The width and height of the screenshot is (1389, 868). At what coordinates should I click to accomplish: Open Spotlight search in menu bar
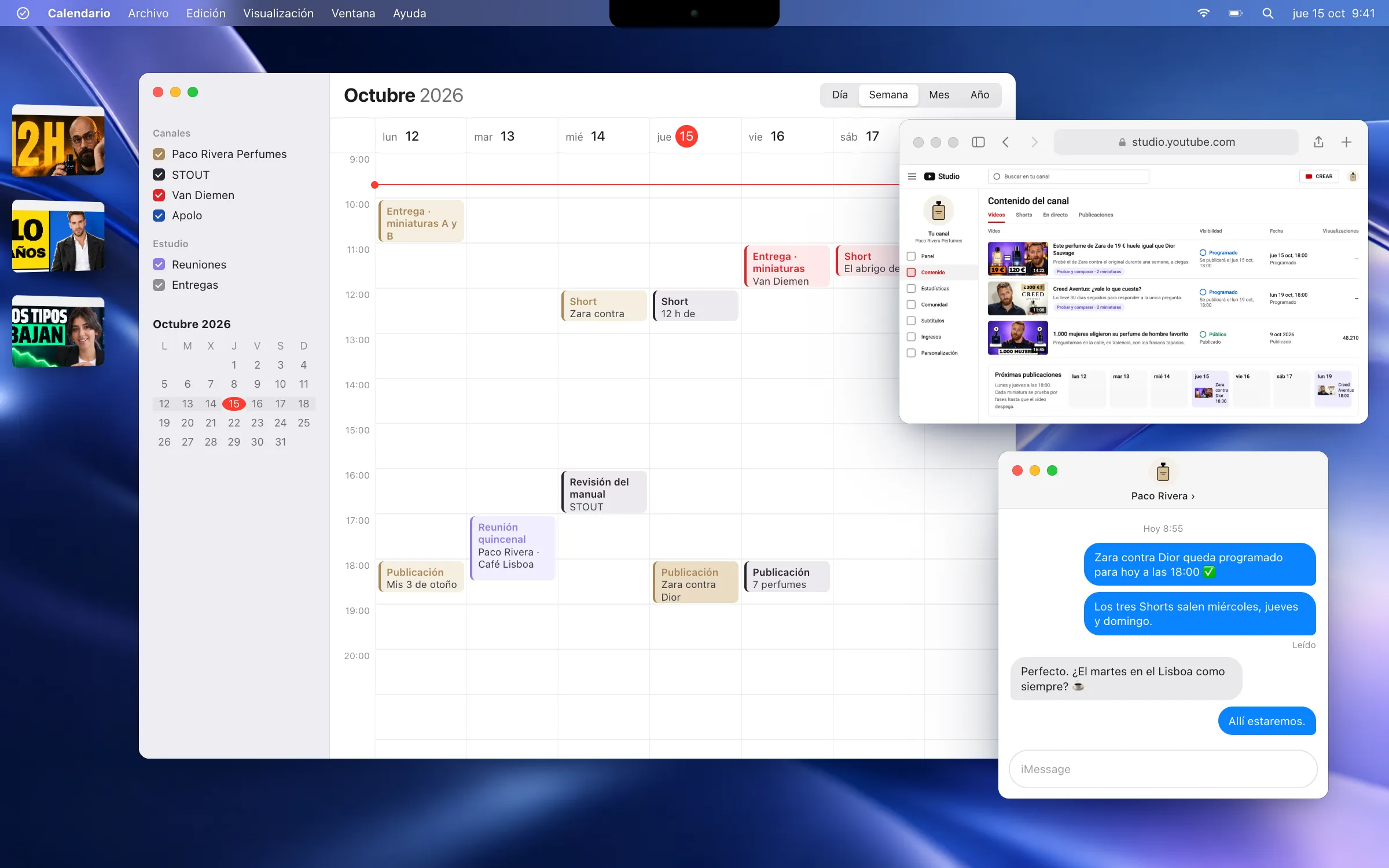[1267, 13]
